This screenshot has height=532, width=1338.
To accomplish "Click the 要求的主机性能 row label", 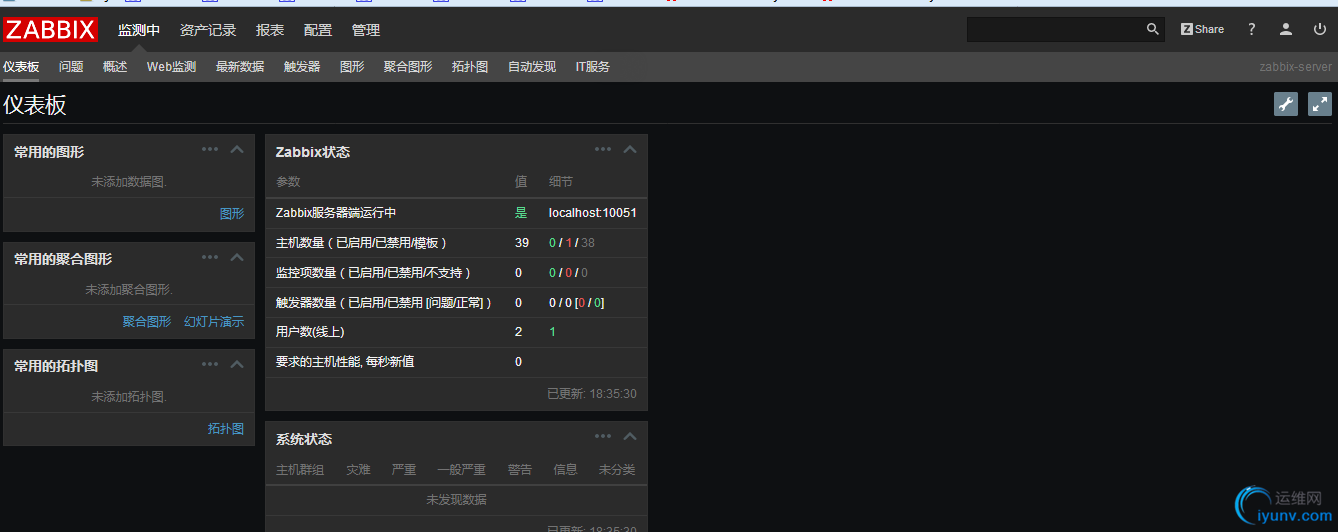I will pyautogui.click(x=345, y=362).
